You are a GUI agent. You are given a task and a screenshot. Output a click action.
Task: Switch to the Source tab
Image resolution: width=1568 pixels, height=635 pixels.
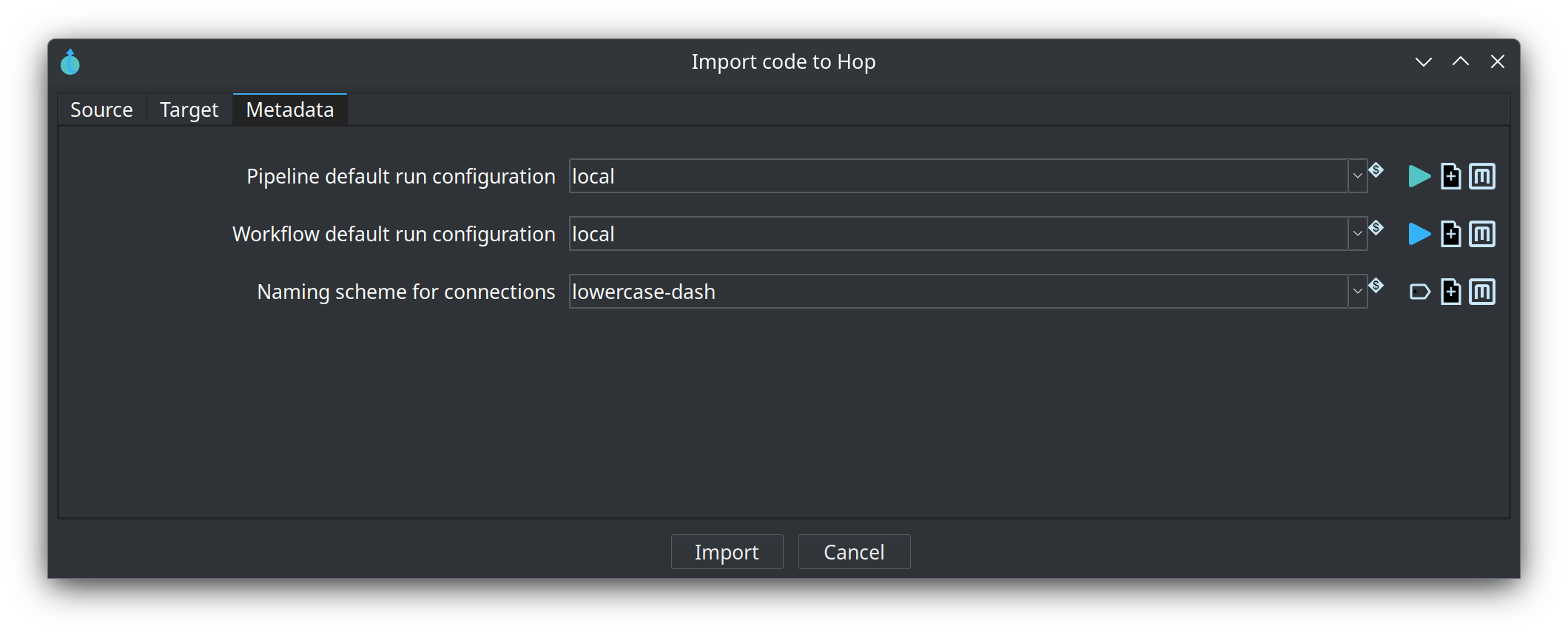click(x=101, y=110)
